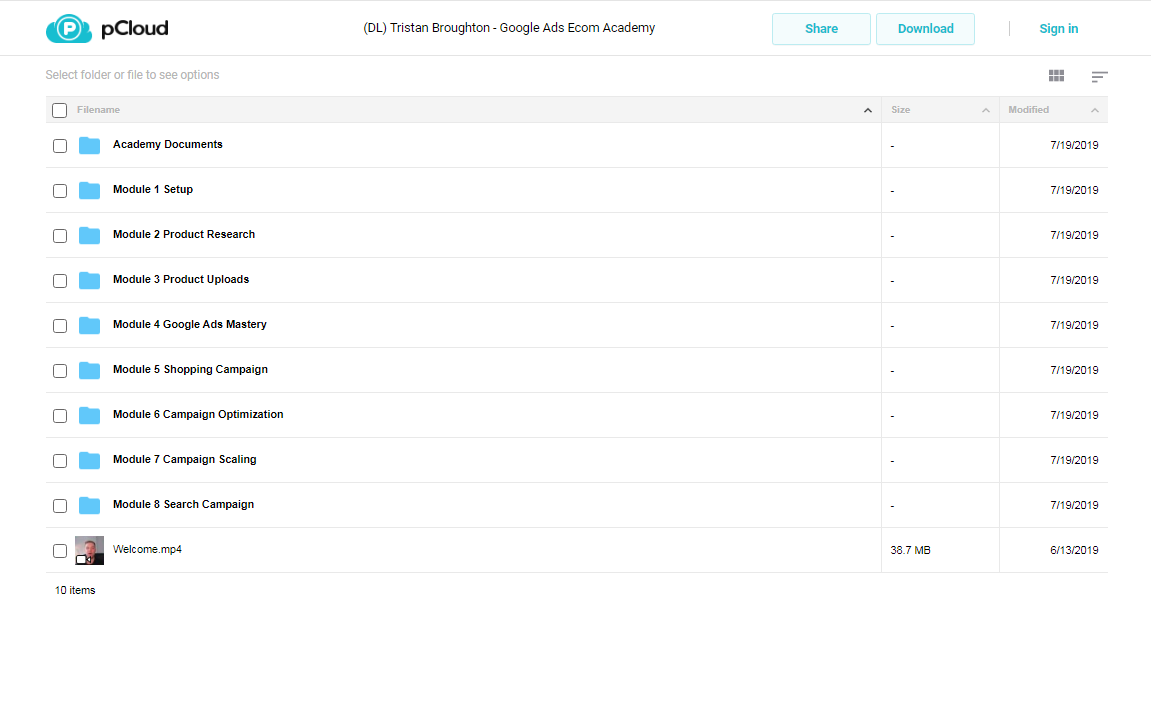Viewport: 1151px width, 723px height.
Task: Open the Sign in link
Action: [1059, 29]
